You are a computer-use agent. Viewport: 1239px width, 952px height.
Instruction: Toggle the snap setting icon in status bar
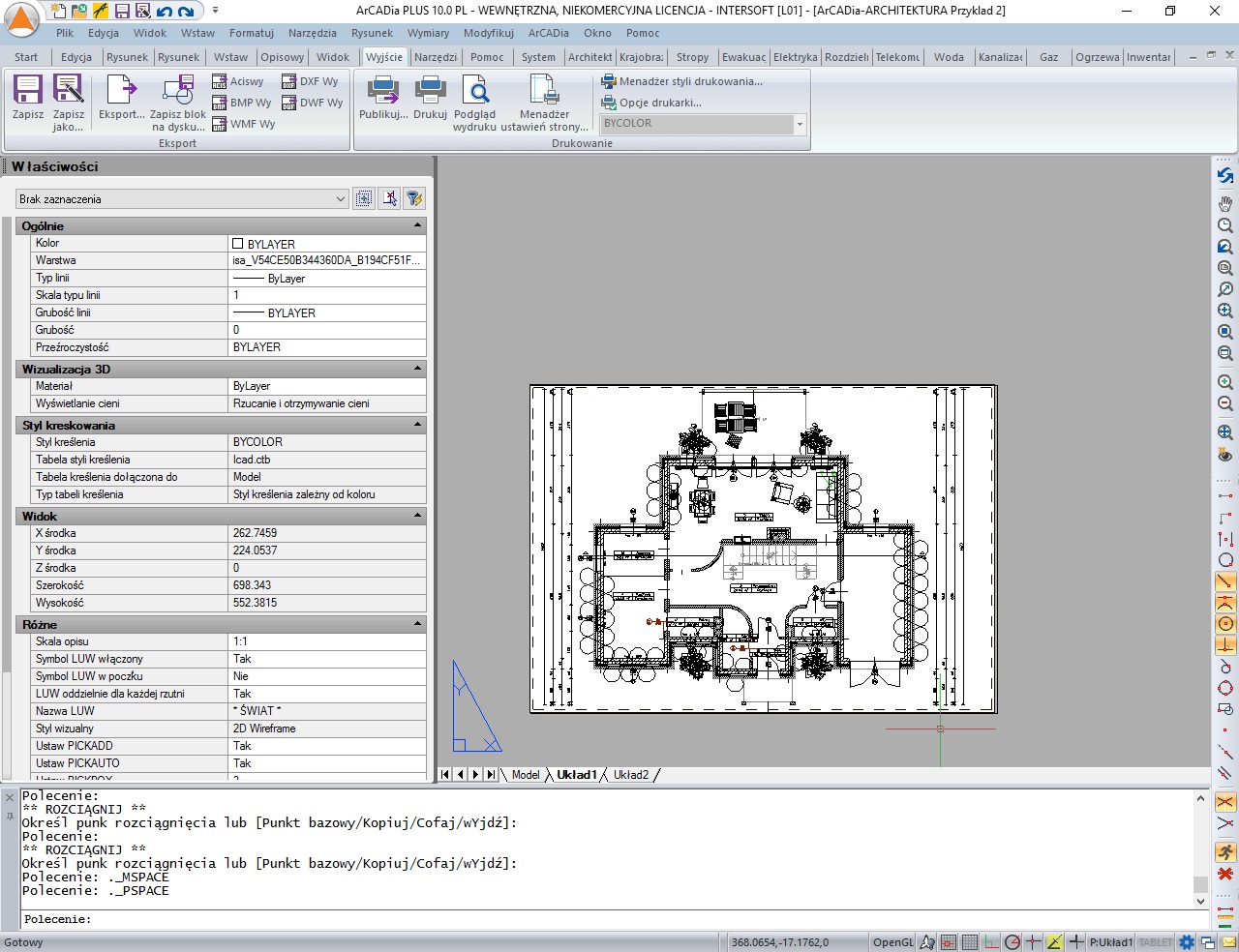948,942
